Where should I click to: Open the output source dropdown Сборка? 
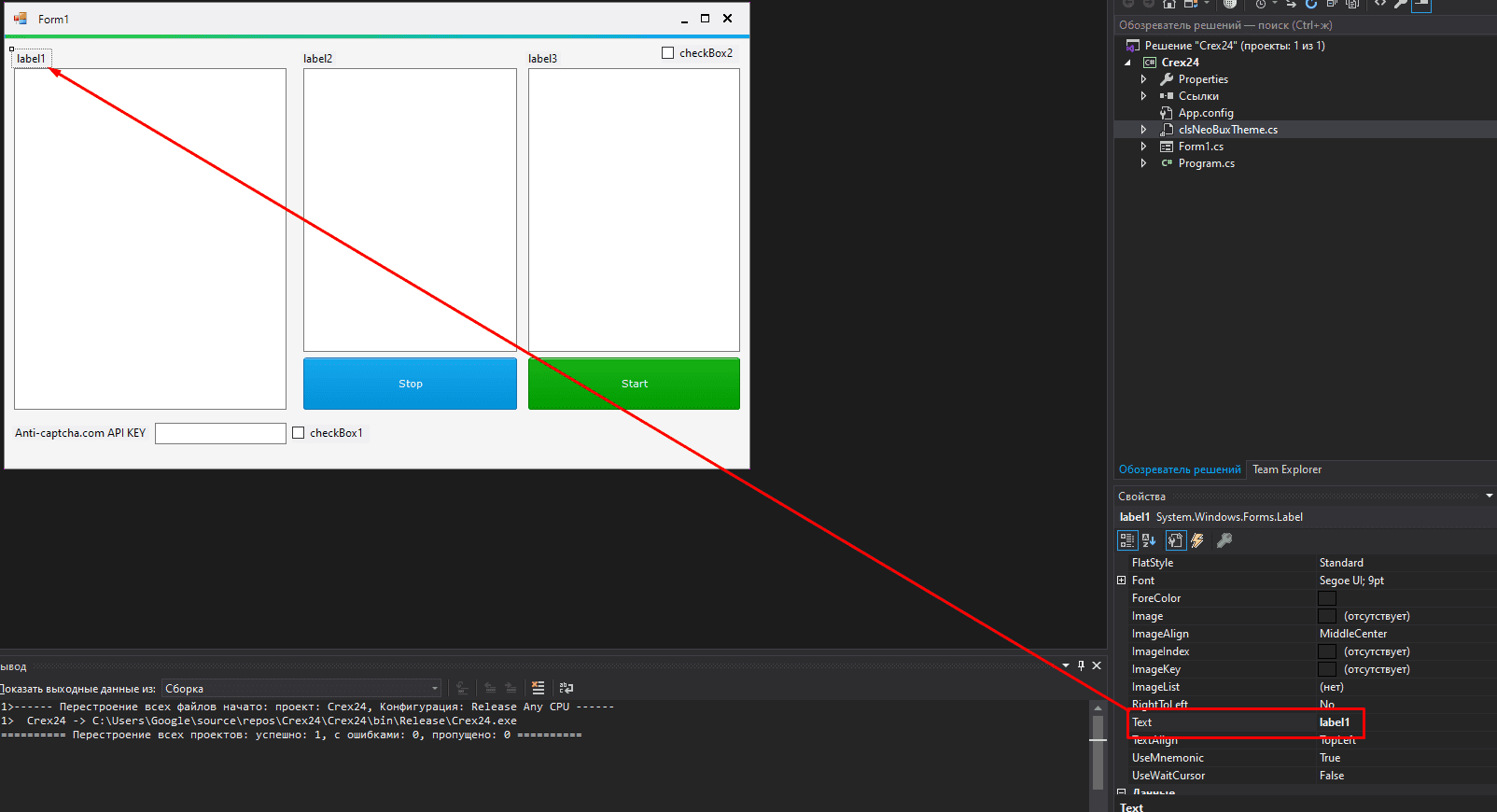pos(301,689)
